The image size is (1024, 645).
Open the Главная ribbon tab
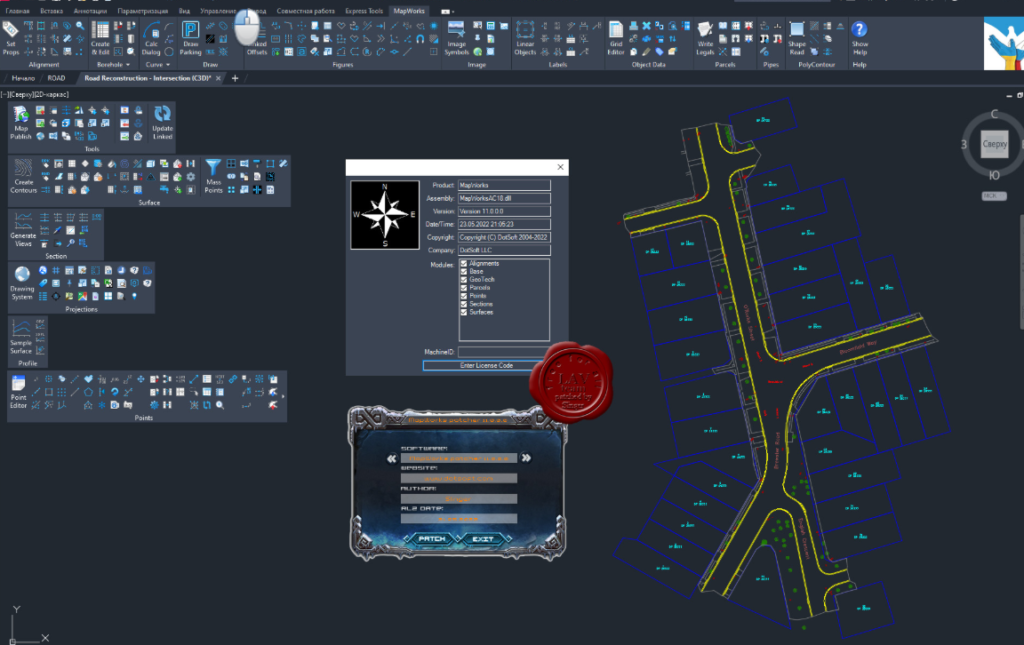18,11
